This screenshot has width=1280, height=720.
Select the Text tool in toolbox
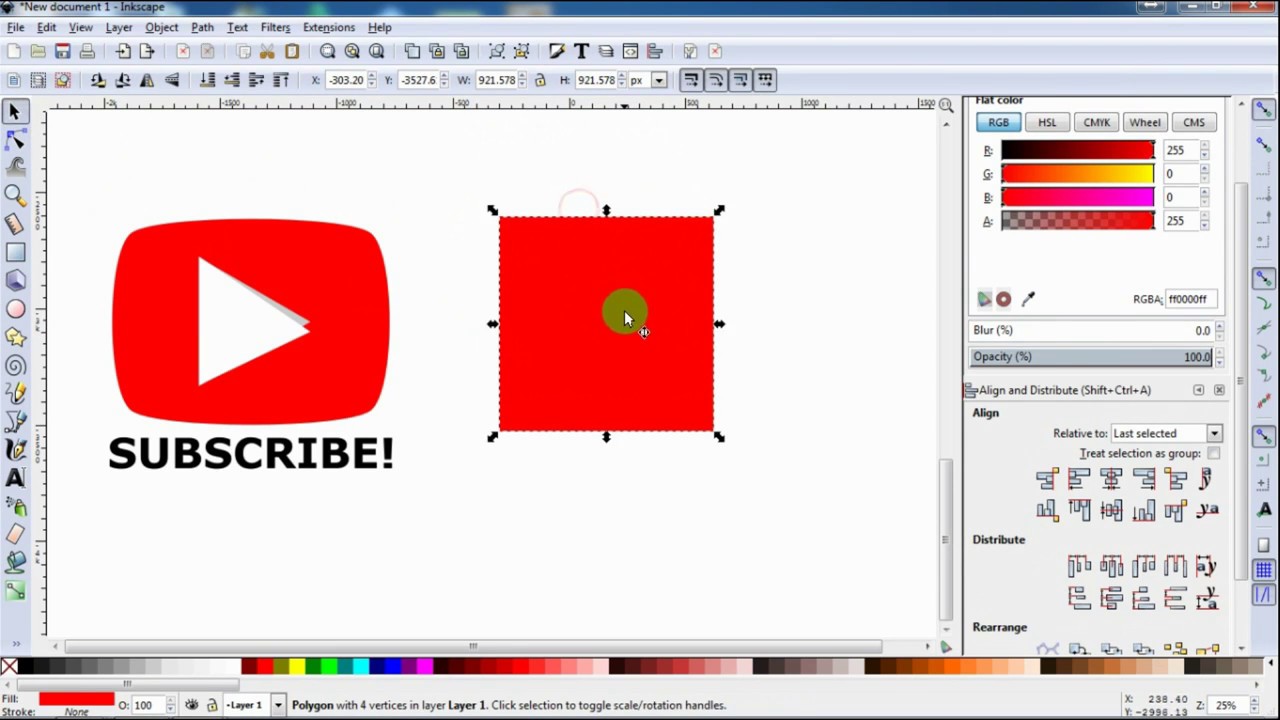[x=15, y=478]
